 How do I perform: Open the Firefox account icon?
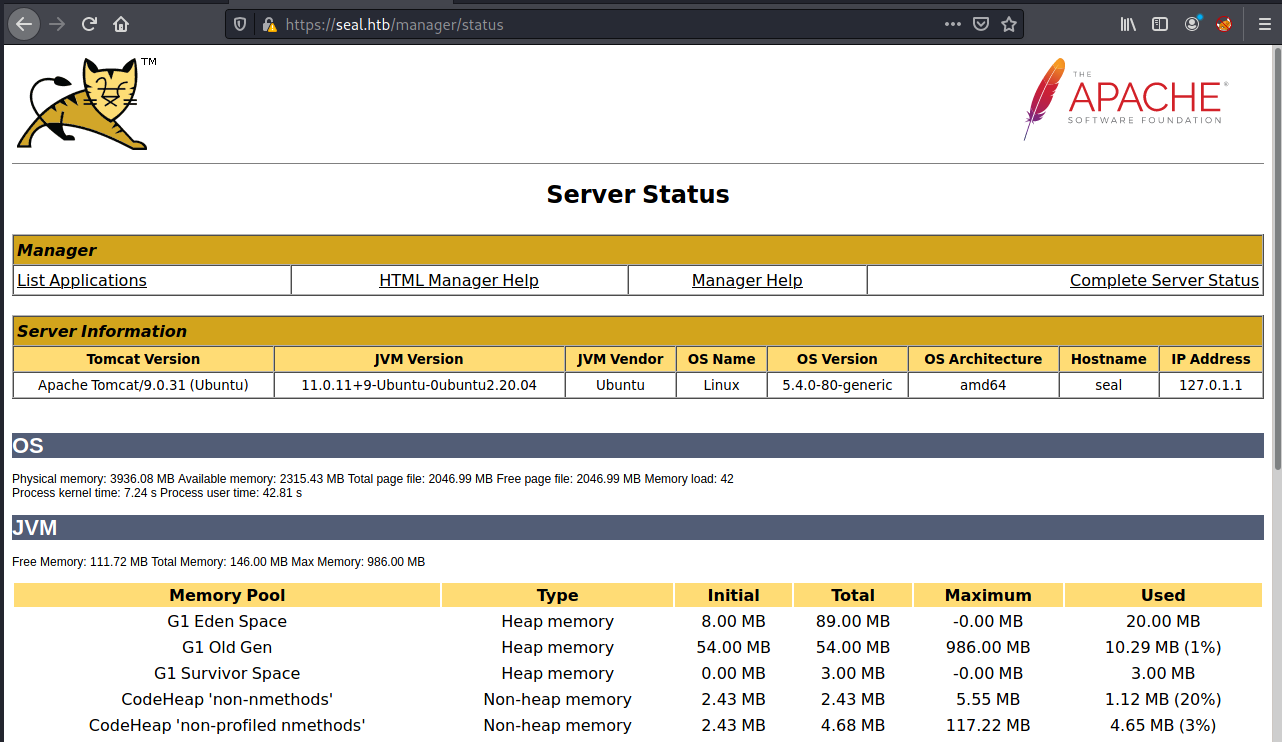click(1192, 24)
